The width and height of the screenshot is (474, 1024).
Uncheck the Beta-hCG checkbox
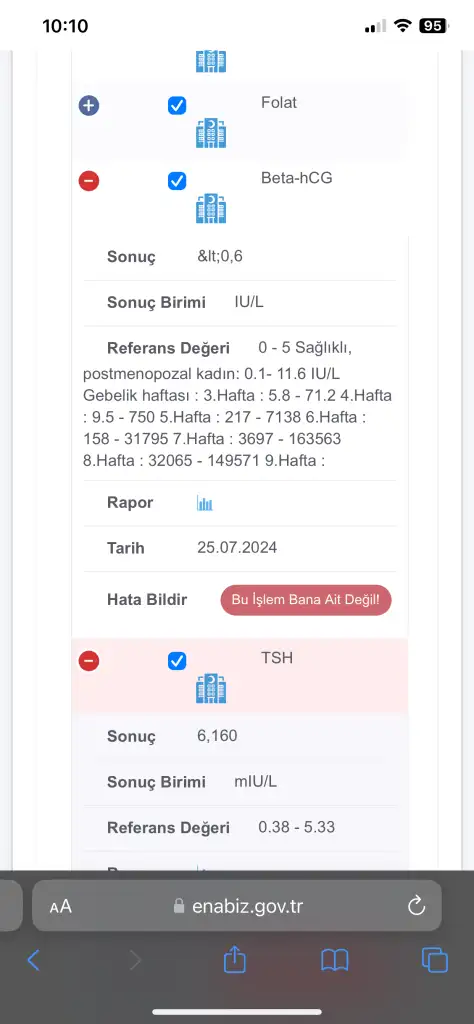point(177,181)
